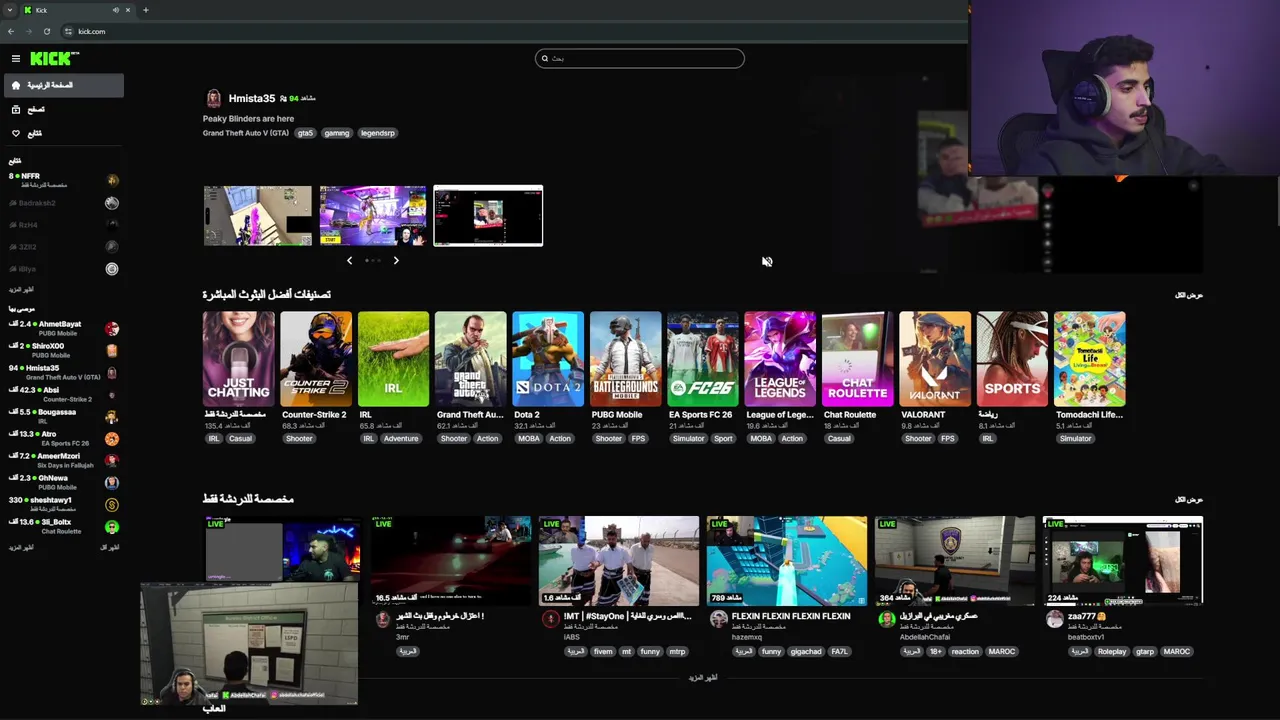Select the fivem tag

click(x=603, y=651)
